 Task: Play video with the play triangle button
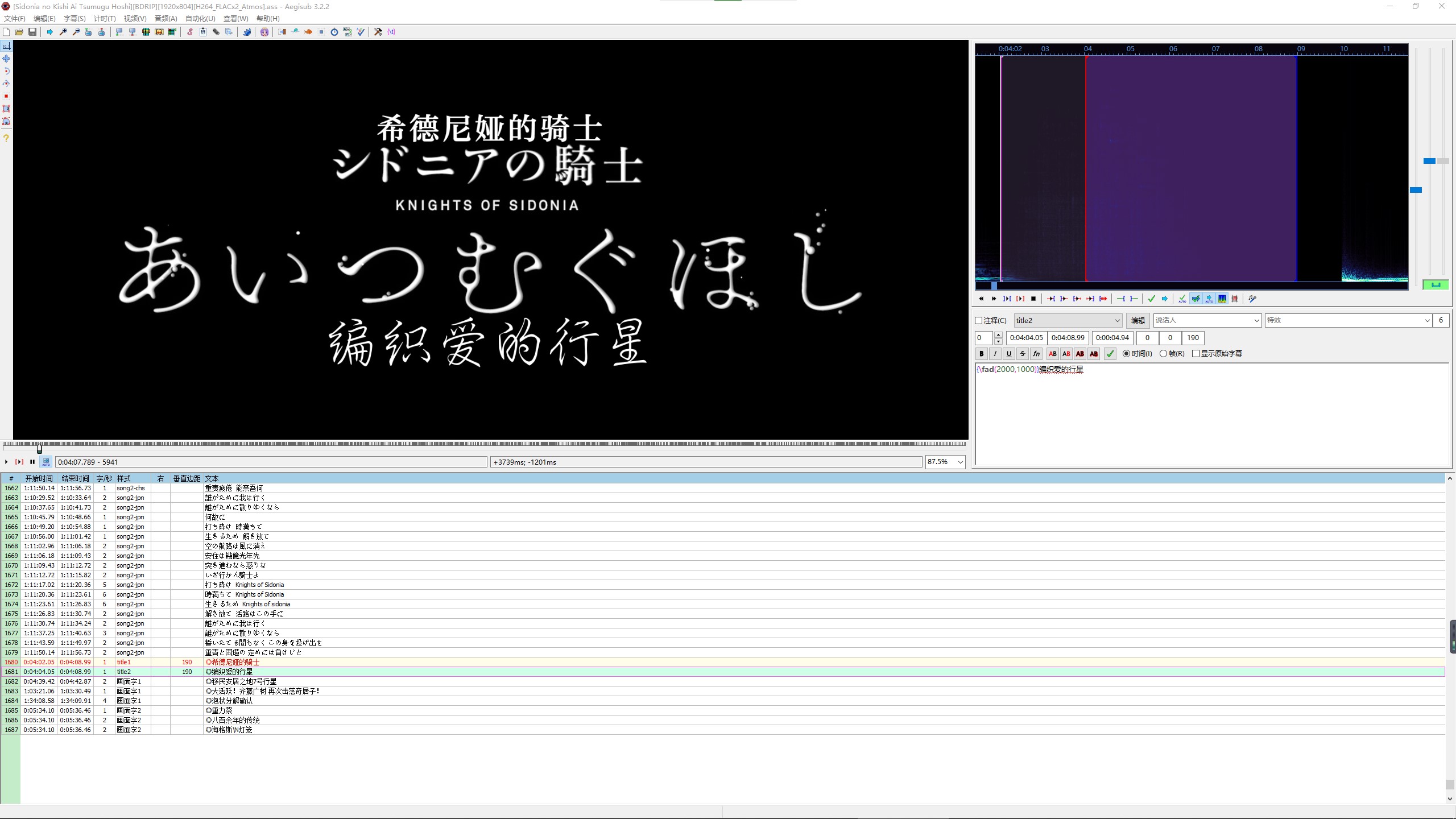point(6,462)
